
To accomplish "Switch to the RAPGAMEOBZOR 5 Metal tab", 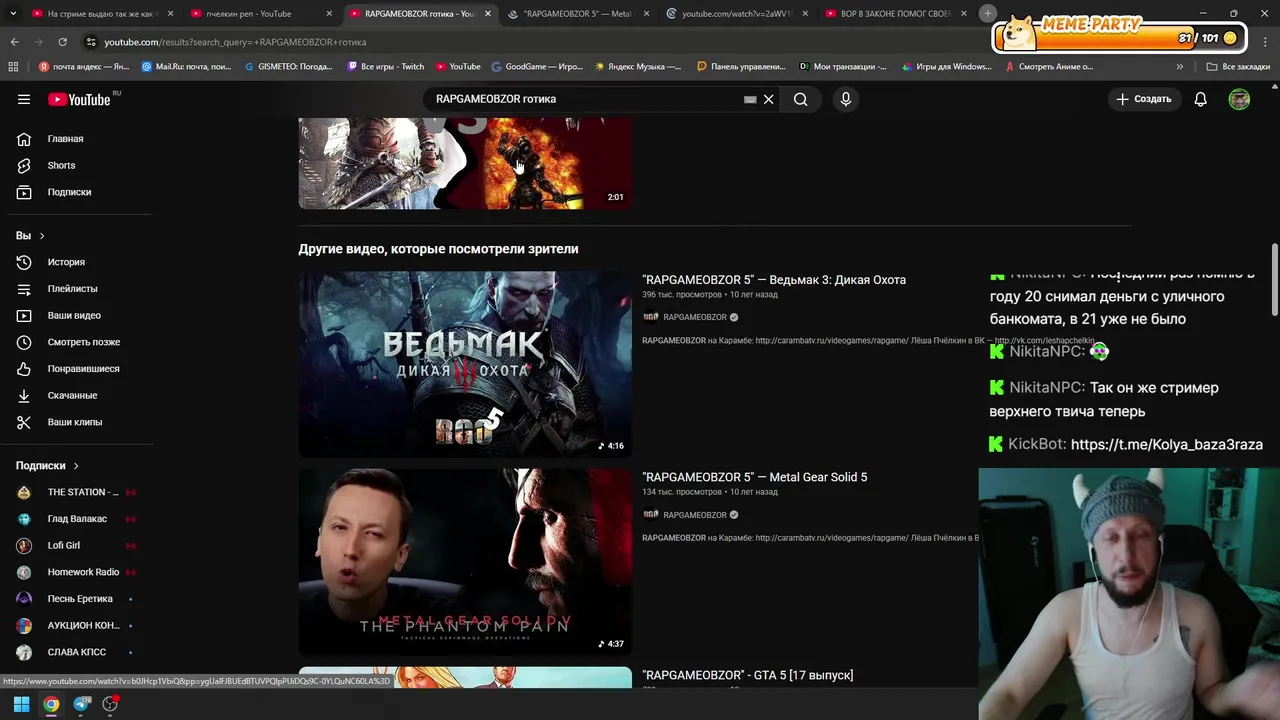I will pos(578,14).
